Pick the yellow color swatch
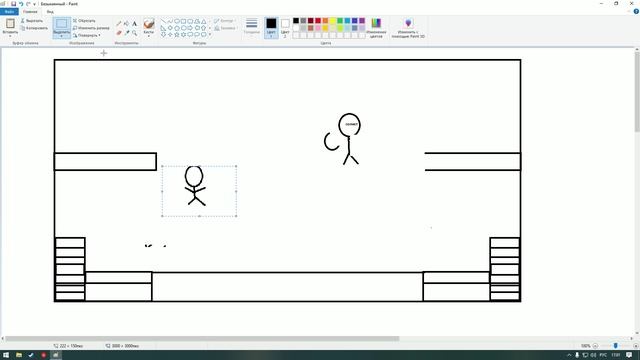 (333, 21)
